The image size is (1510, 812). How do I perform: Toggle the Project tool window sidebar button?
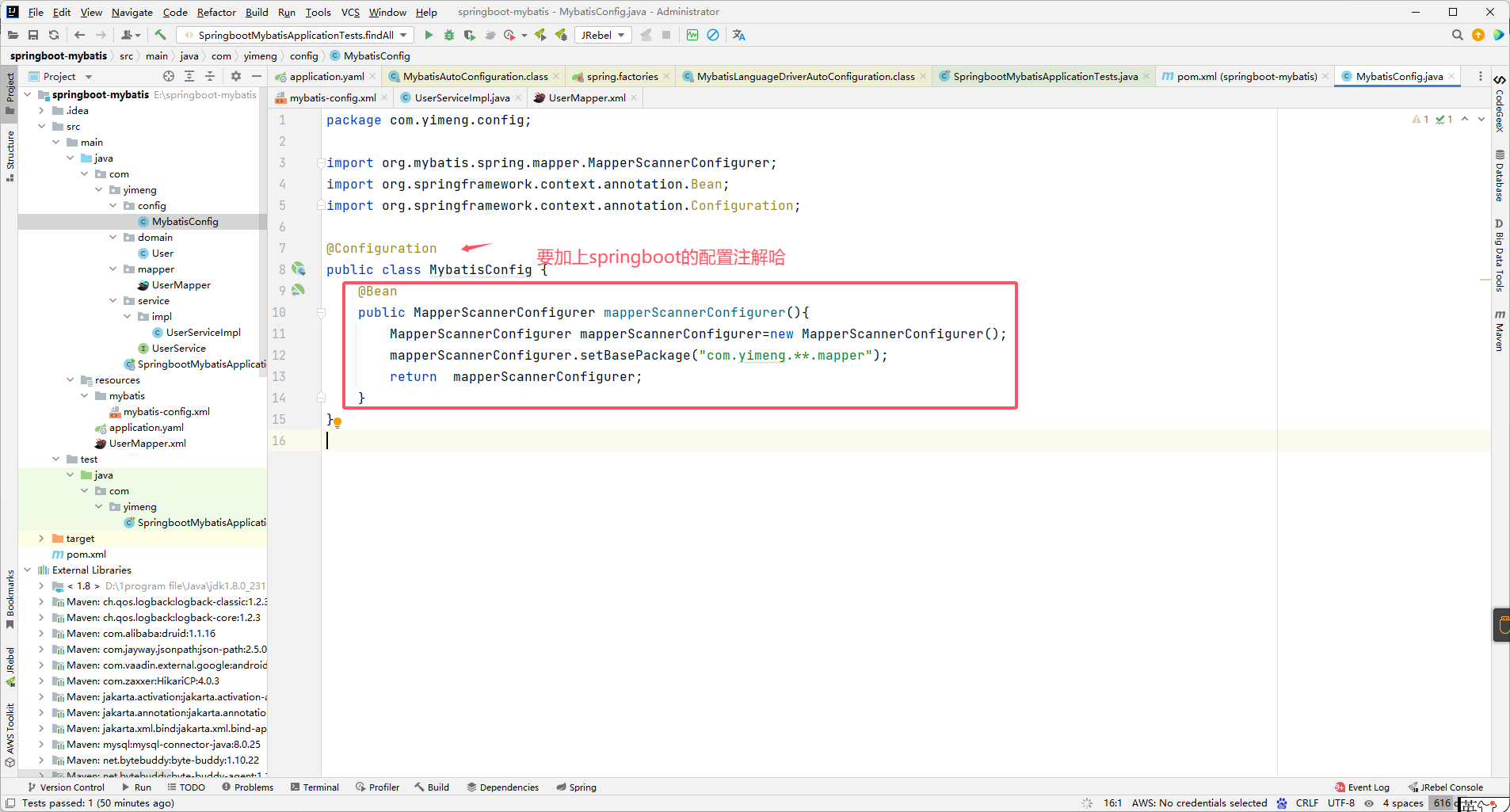click(10, 93)
